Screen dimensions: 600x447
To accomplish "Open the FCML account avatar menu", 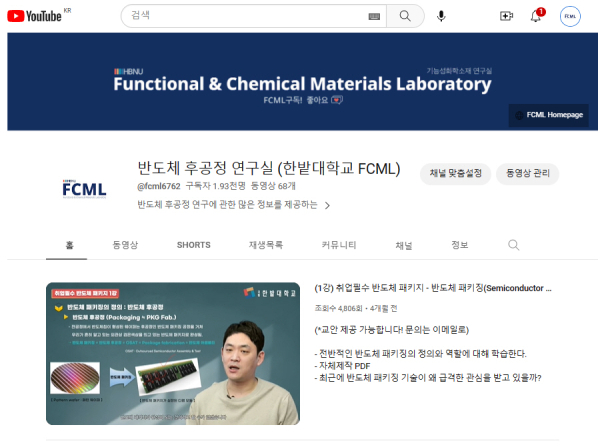I will point(570,16).
